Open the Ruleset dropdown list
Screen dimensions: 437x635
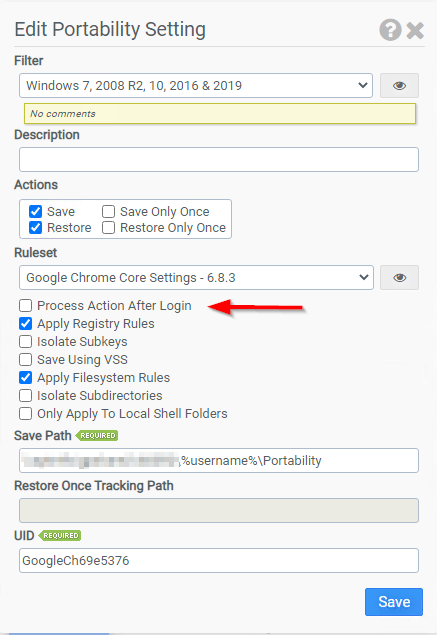coord(196,277)
